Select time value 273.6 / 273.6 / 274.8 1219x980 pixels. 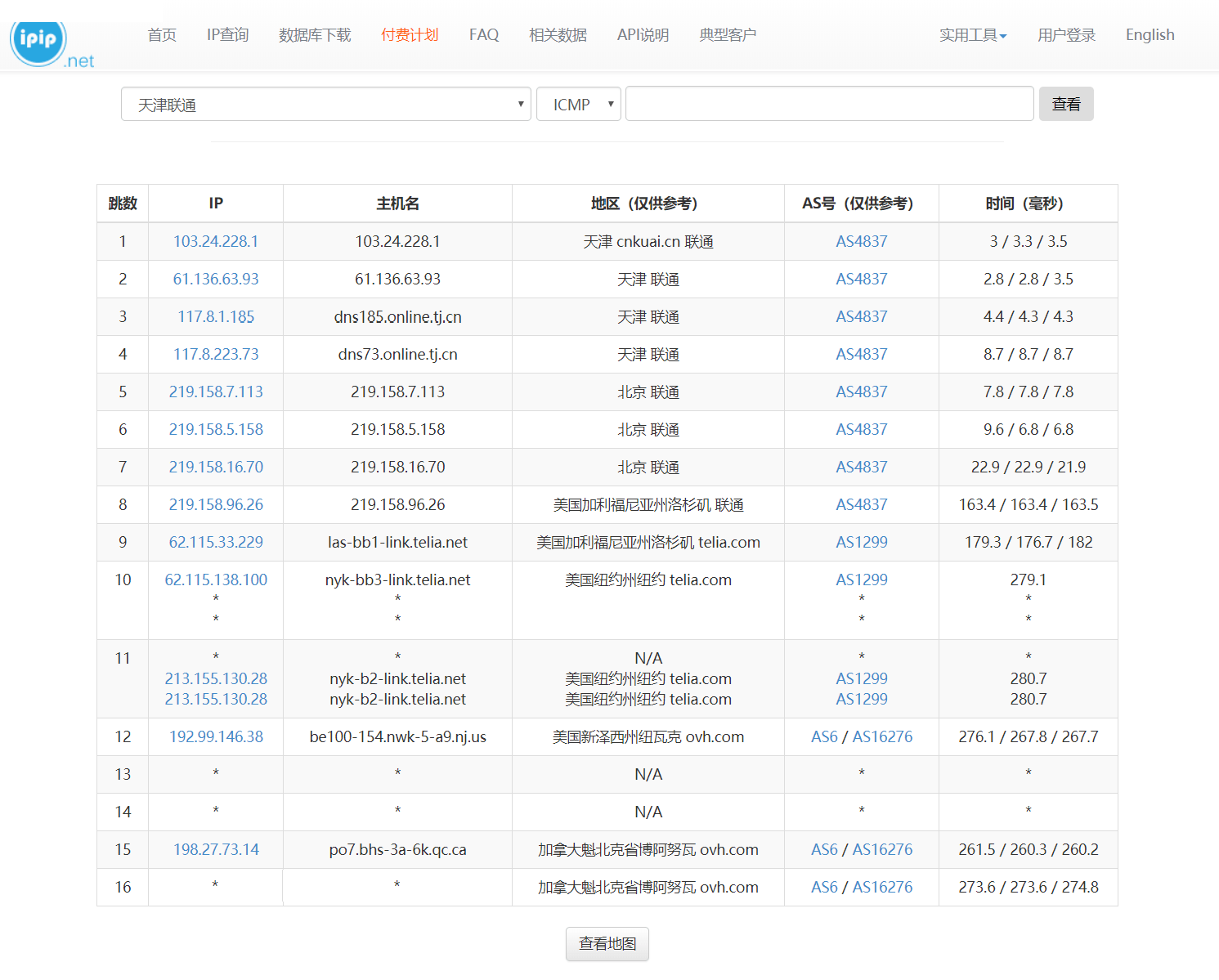point(1029,888)
